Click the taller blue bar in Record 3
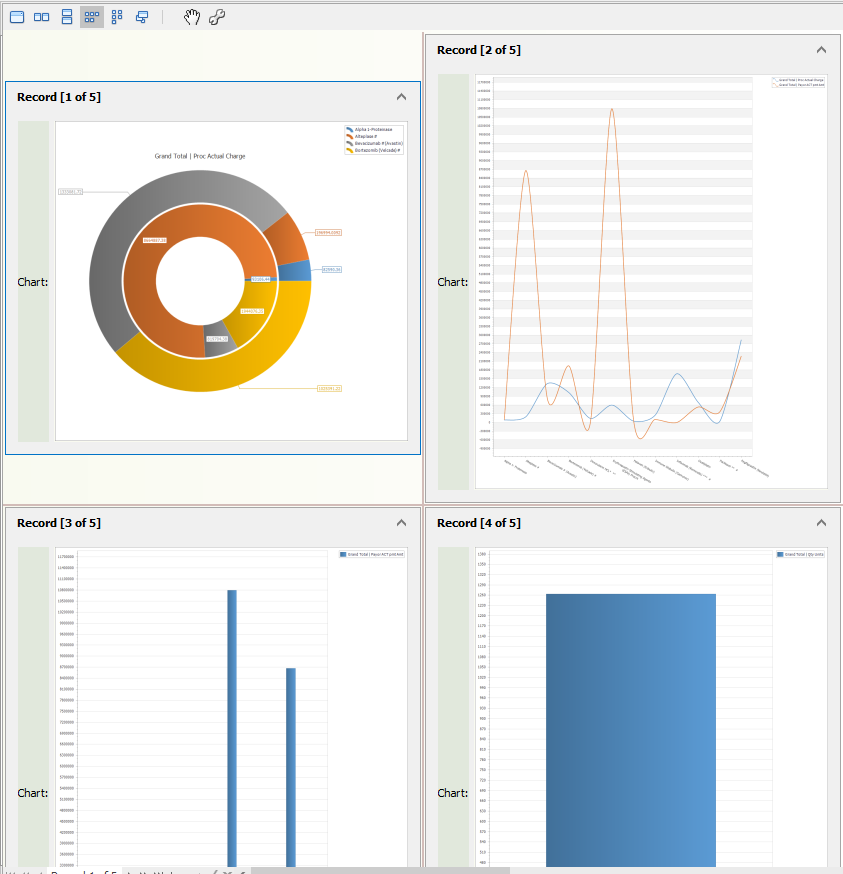The width and height of the screenshot is (843, 874). (232, 728)
